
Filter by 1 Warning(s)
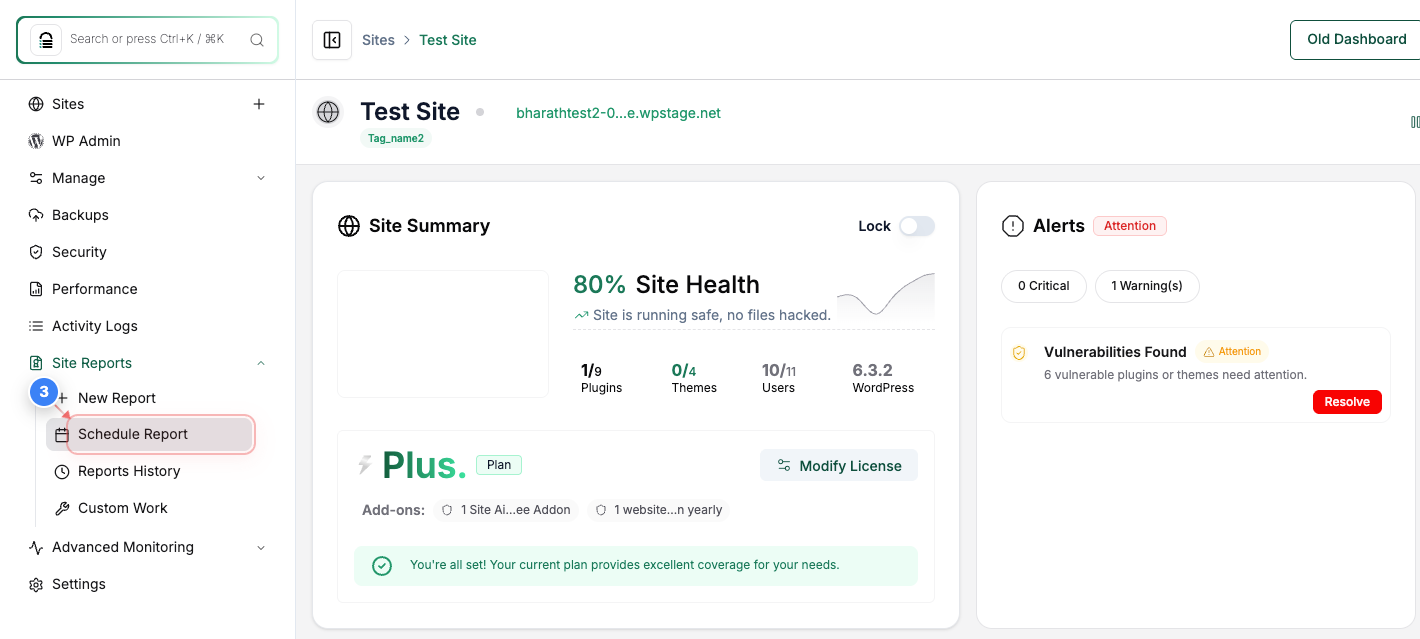pyautogui.click(x=1147, y=286)
